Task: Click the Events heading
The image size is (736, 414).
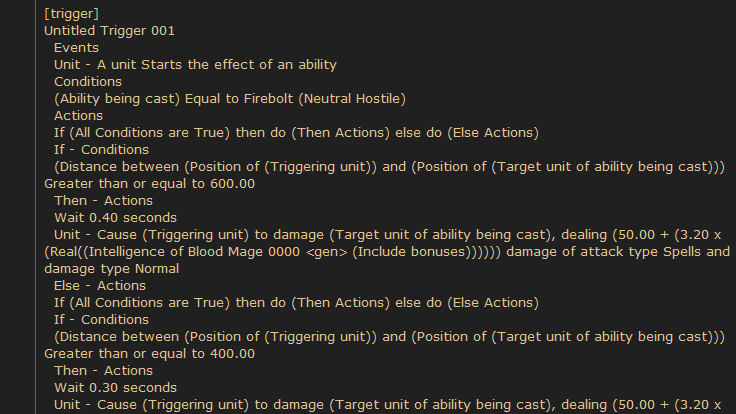Action: 76,47
